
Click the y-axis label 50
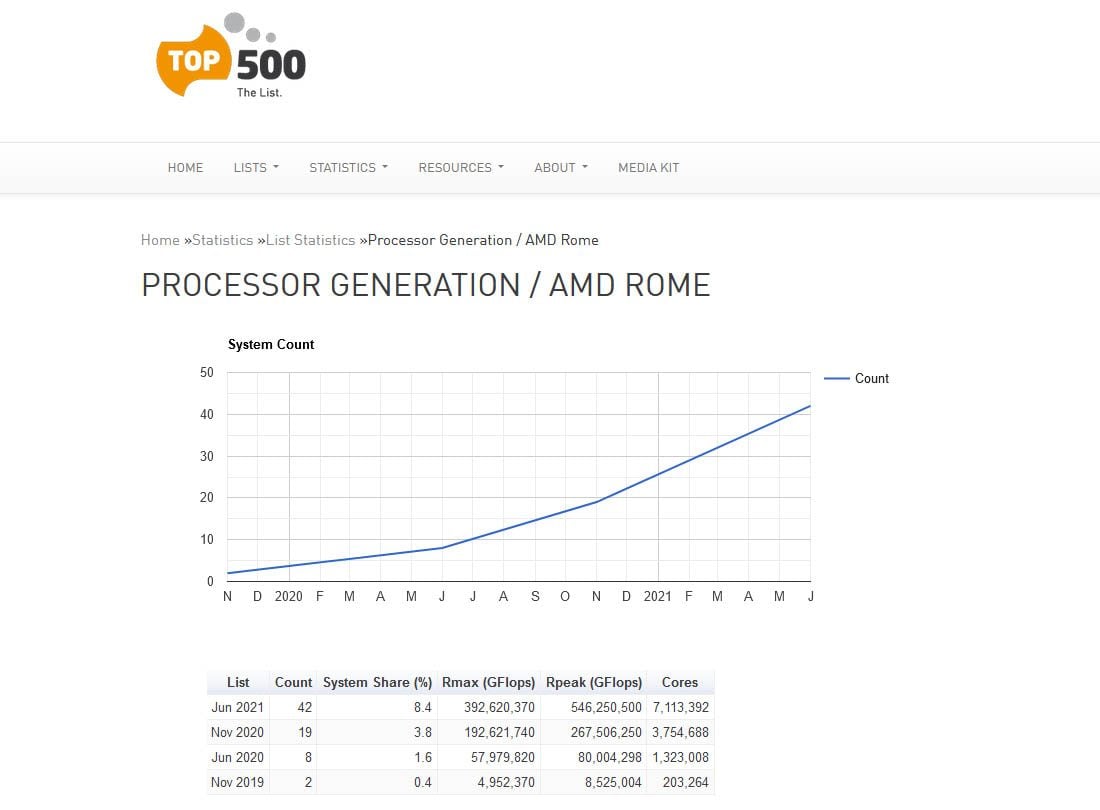pos(206,372)
